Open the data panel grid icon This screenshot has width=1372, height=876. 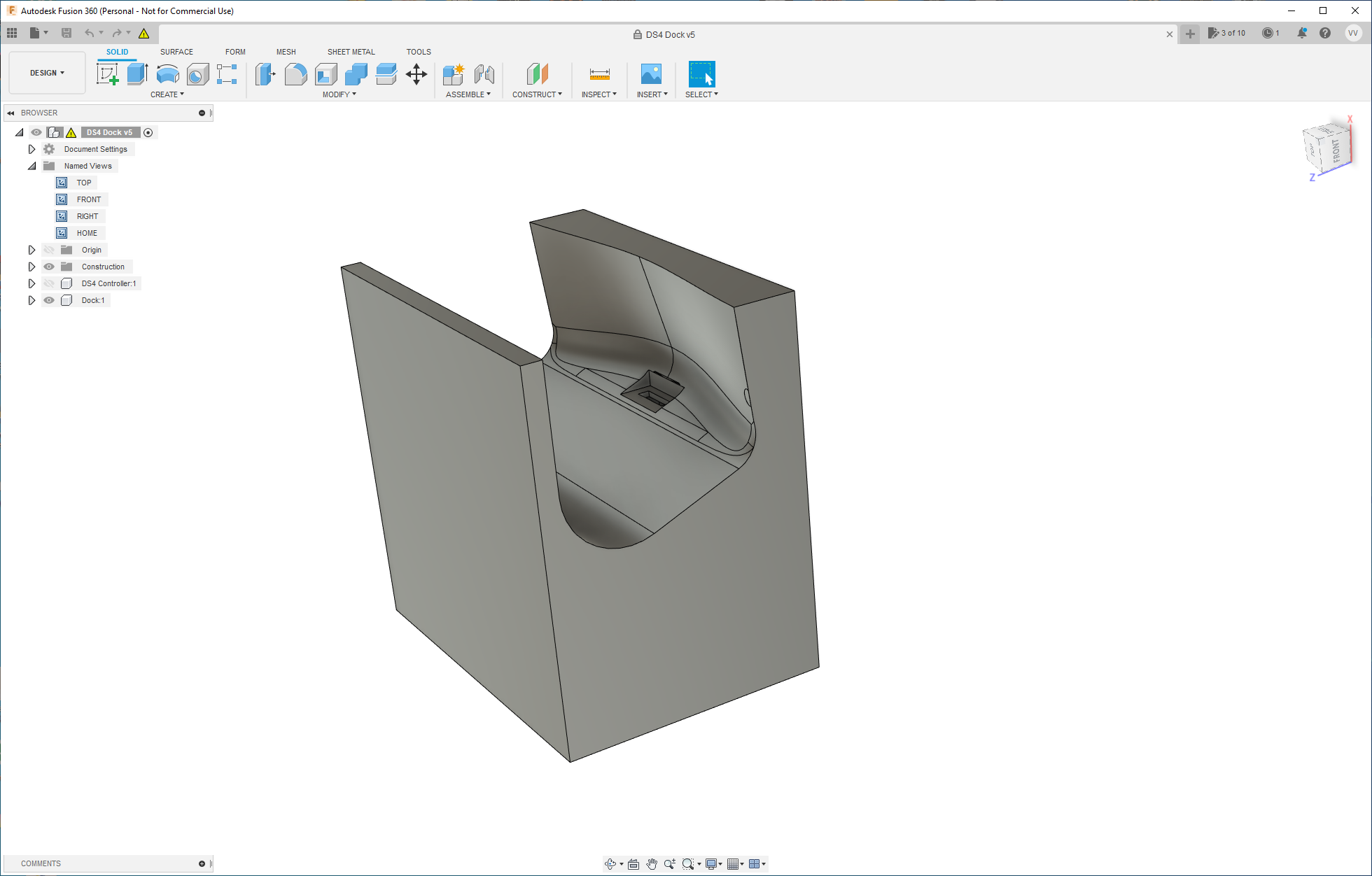[x=12, y=33]
